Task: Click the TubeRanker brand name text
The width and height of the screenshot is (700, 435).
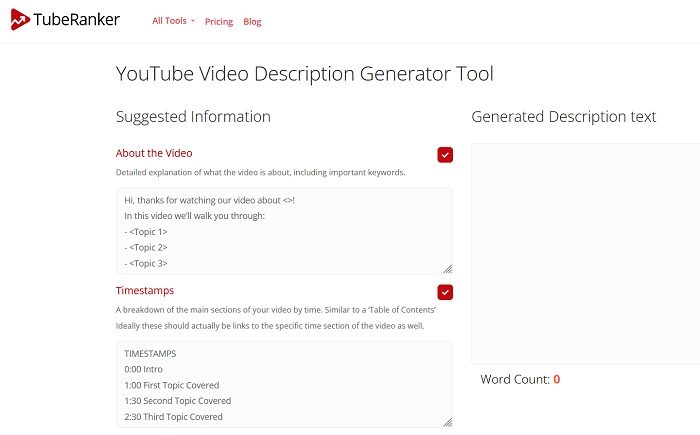Action: point(76,20)
